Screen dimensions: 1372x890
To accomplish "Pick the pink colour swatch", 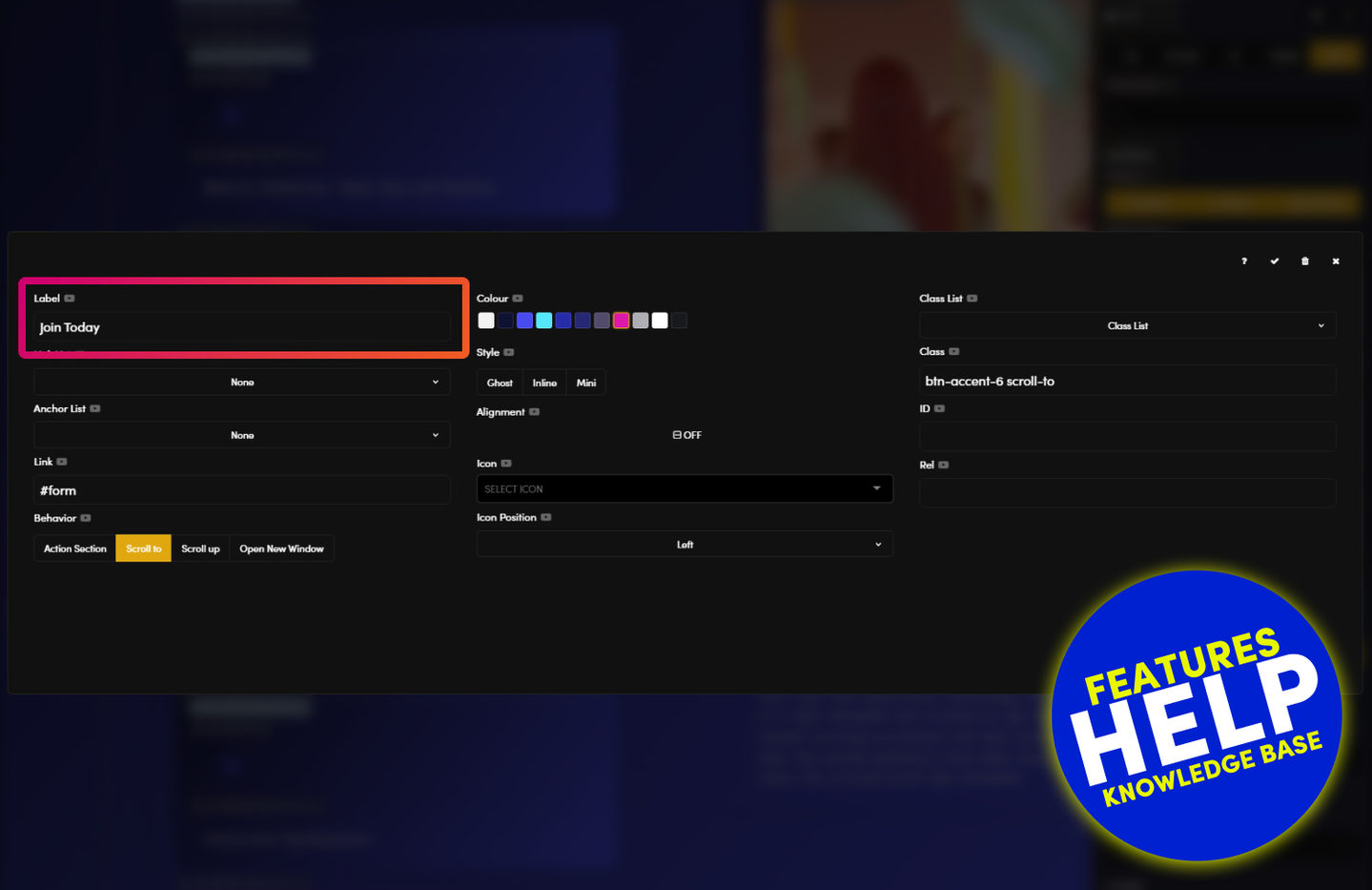I will click(x=622, y=321).
